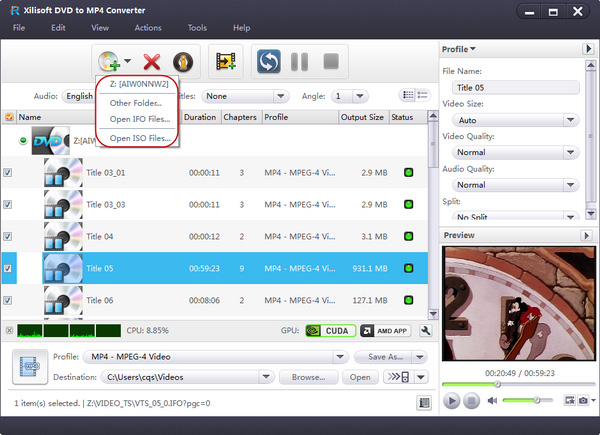The height and width of the screenshot is (435, 600).
Task: Uncheck the Title 05 checkbox
Action: (x=8, y=268)
